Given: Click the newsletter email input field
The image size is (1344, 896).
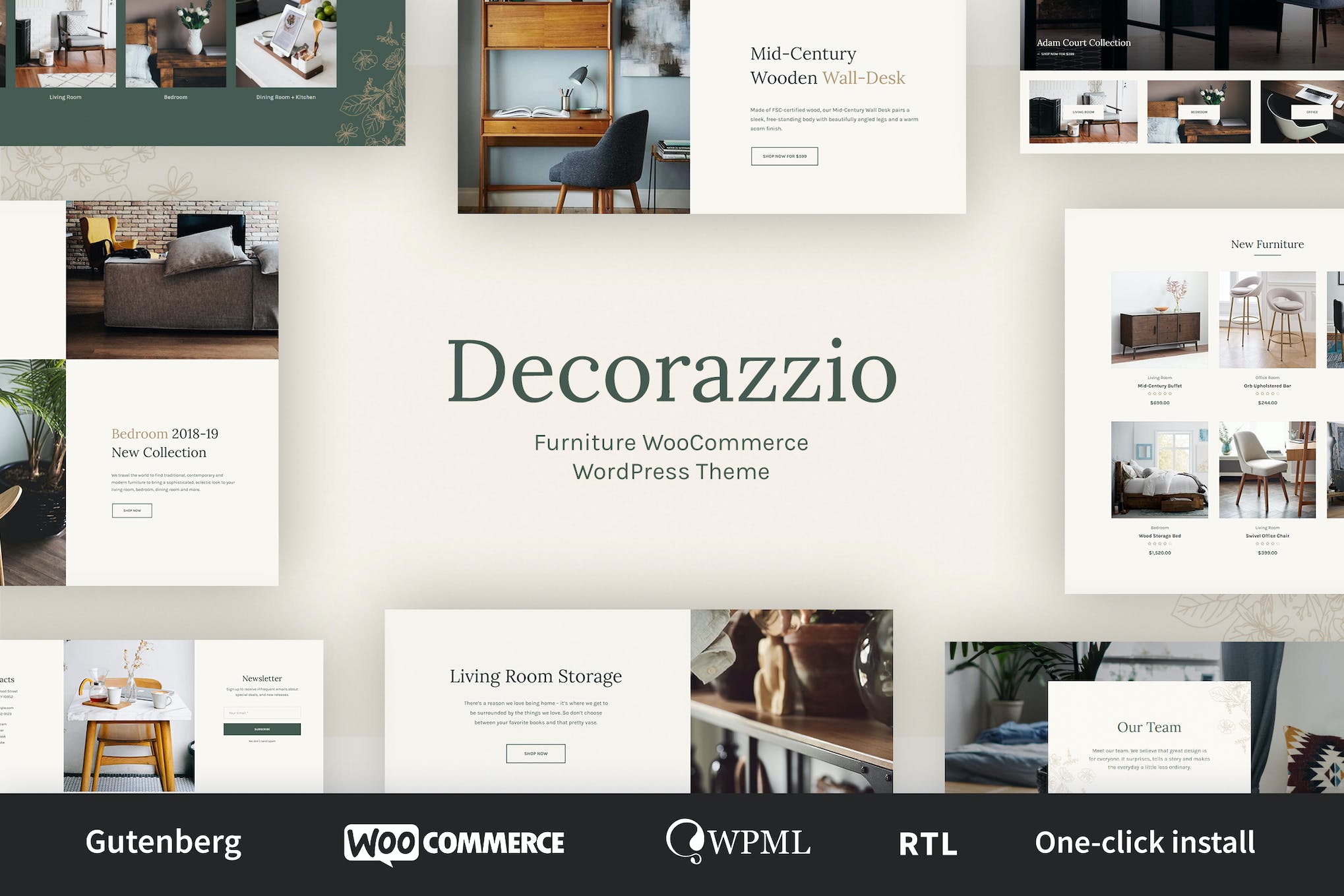Looking at the screenshot, I should [x=262, y=713].
